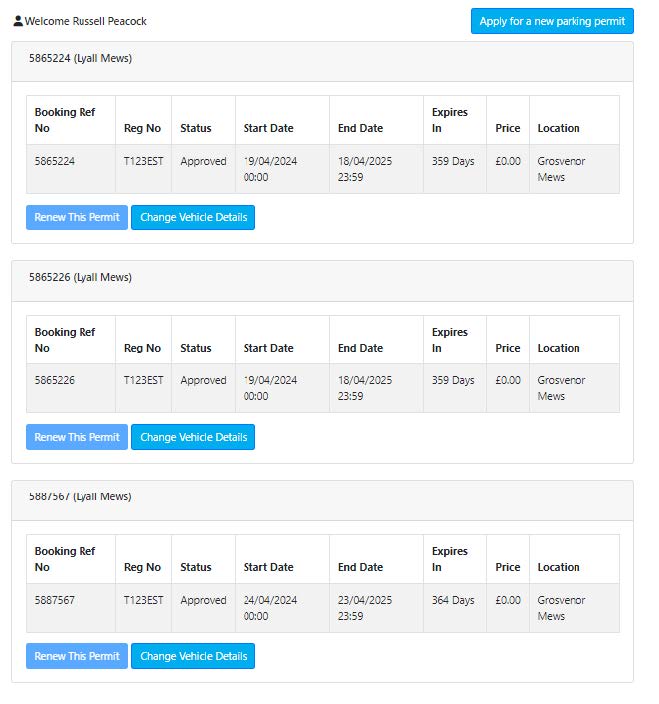Click the 364 Days expiry cell
The width and height of the screenshot is (659, 704).
pos(455,608)
